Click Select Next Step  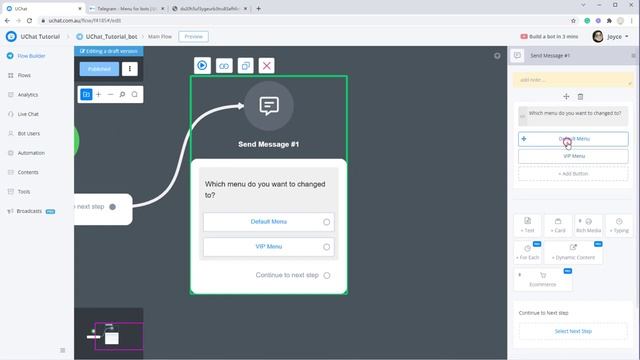click(573, 331)
